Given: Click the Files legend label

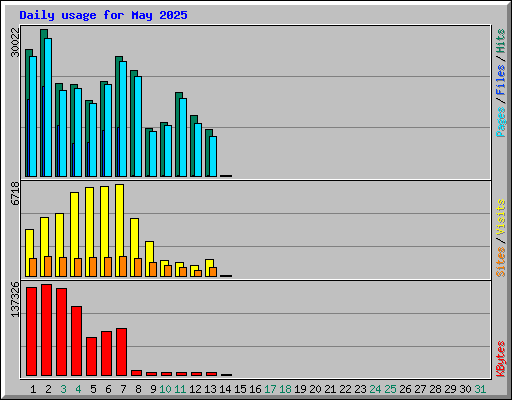Looking at the screenshot, I should pyautogui.click(x=501, y=79).
